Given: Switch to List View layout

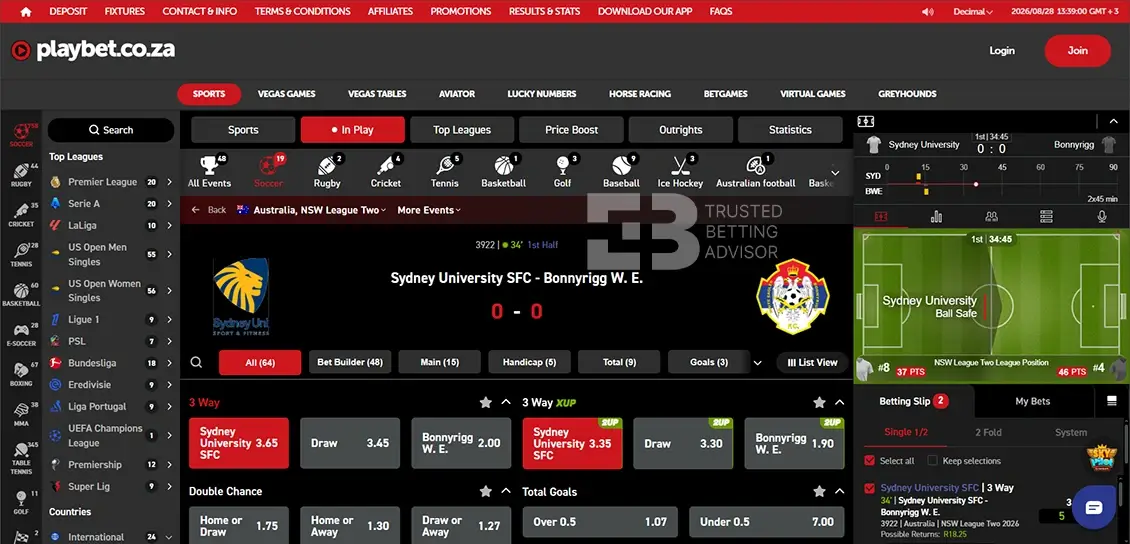Looking at the screenshot, I should tap(812, 362).
